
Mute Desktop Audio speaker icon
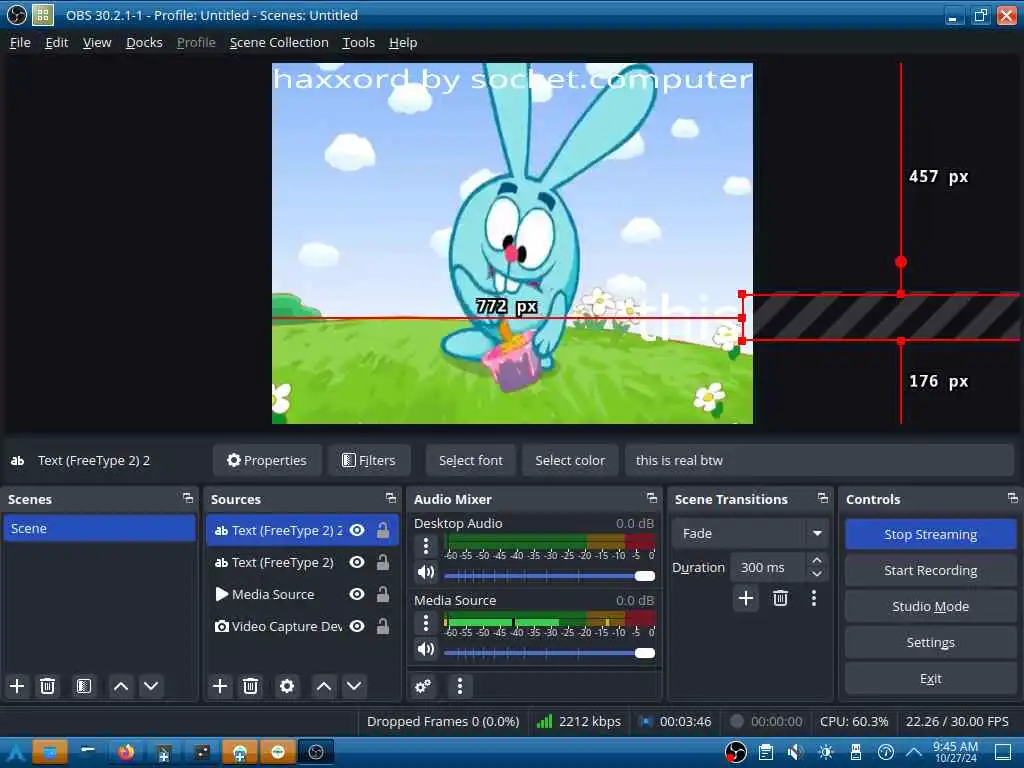point(426,573)
